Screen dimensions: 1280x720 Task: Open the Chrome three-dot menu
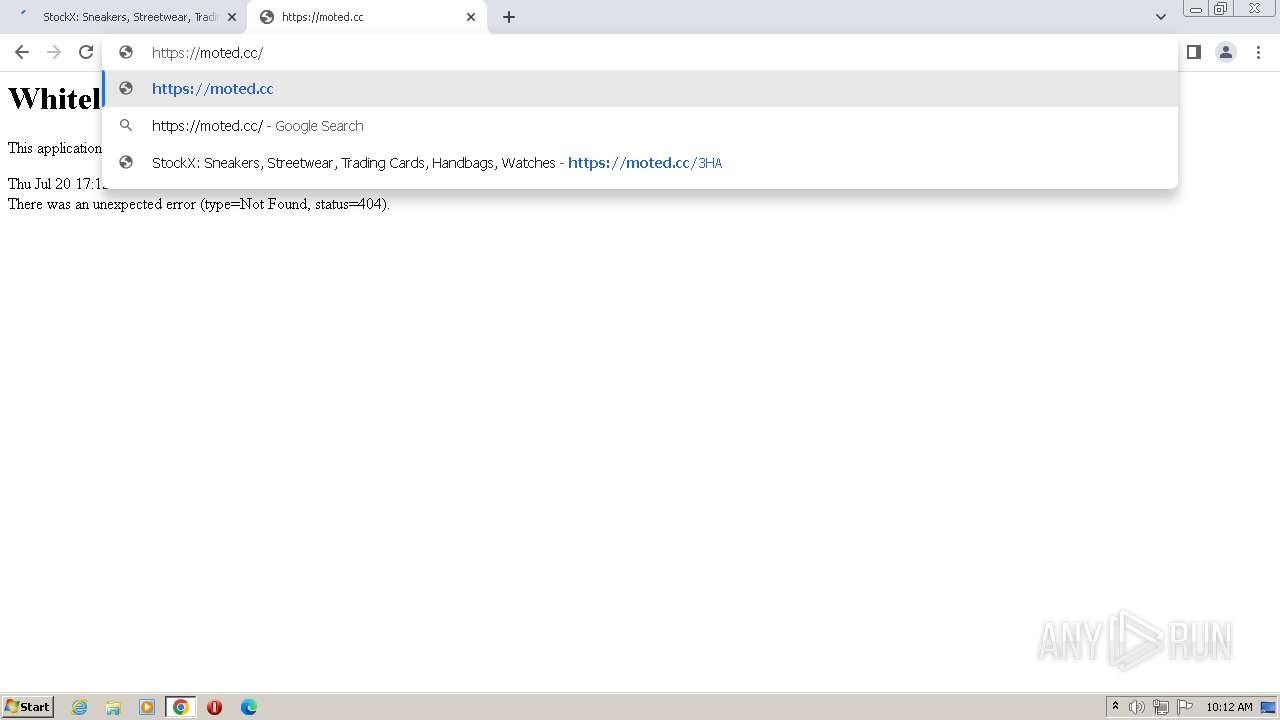coord(1258,52)
